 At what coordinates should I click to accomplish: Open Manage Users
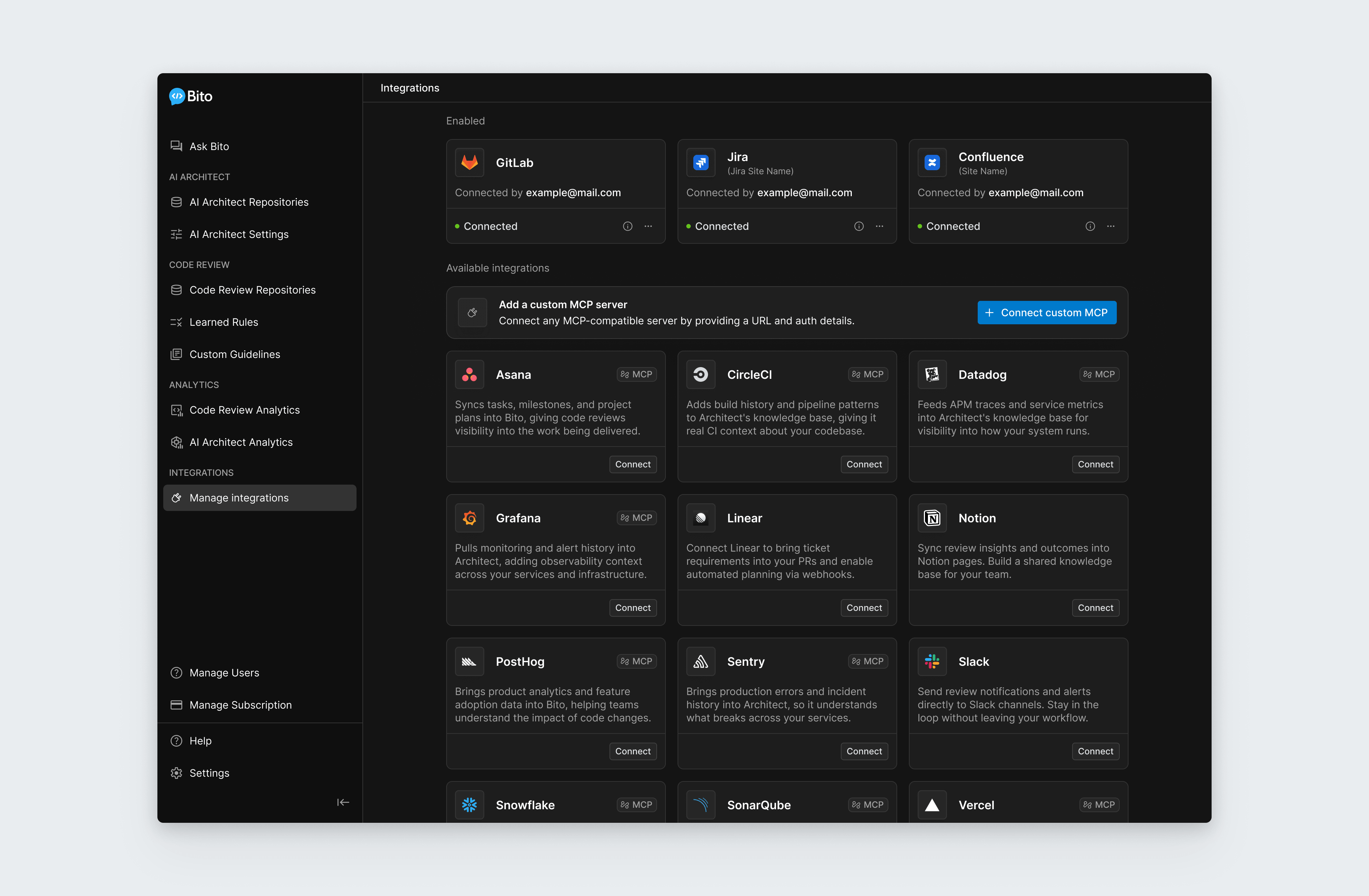click(x=260, y=673)
